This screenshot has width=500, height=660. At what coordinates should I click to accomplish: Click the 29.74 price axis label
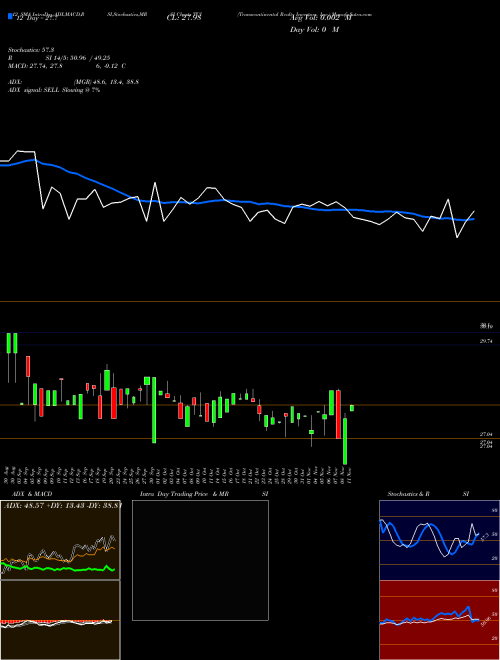tap(486, 341)
